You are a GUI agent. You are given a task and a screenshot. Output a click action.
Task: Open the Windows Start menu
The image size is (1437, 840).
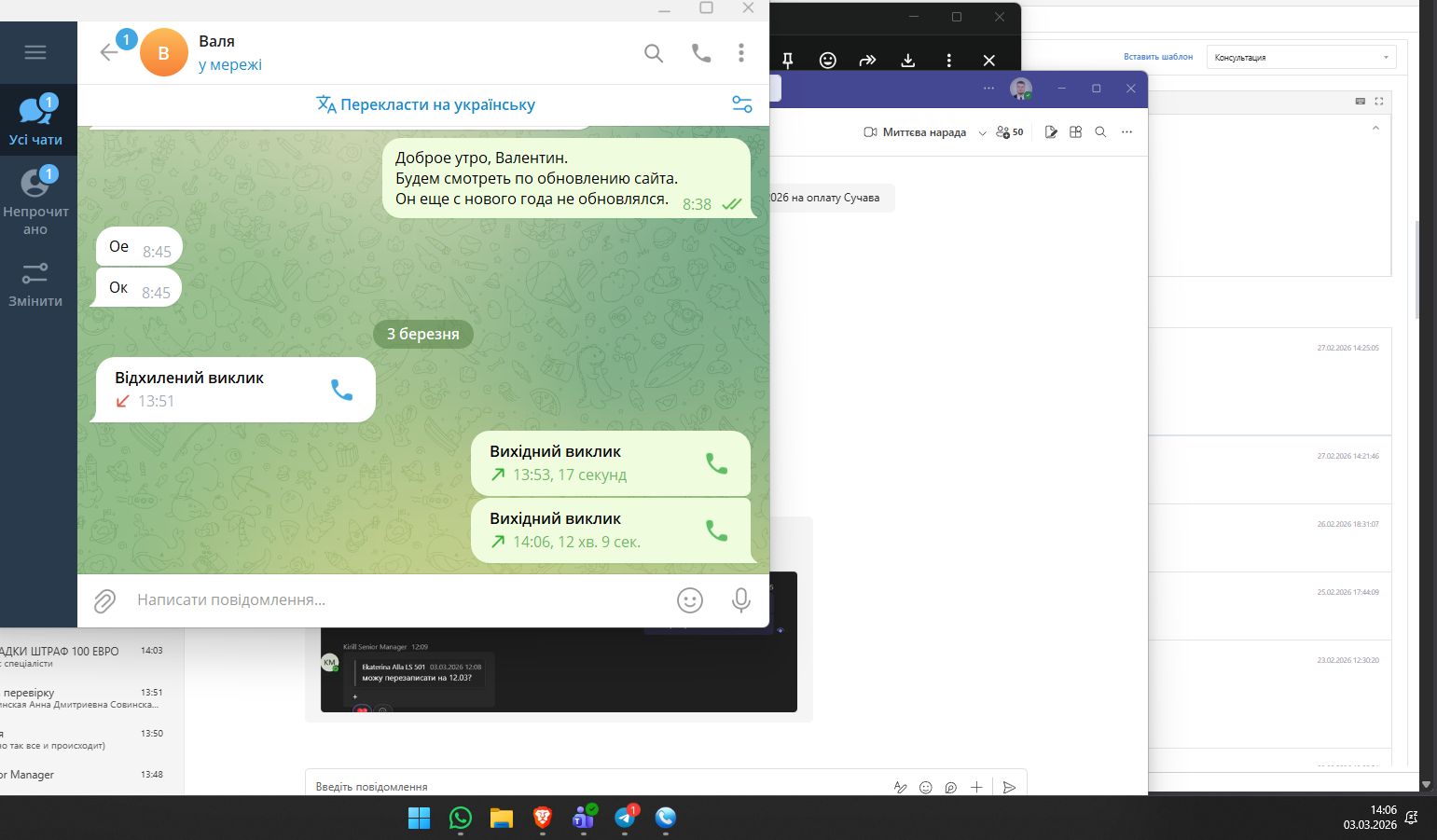coord(420,818)
